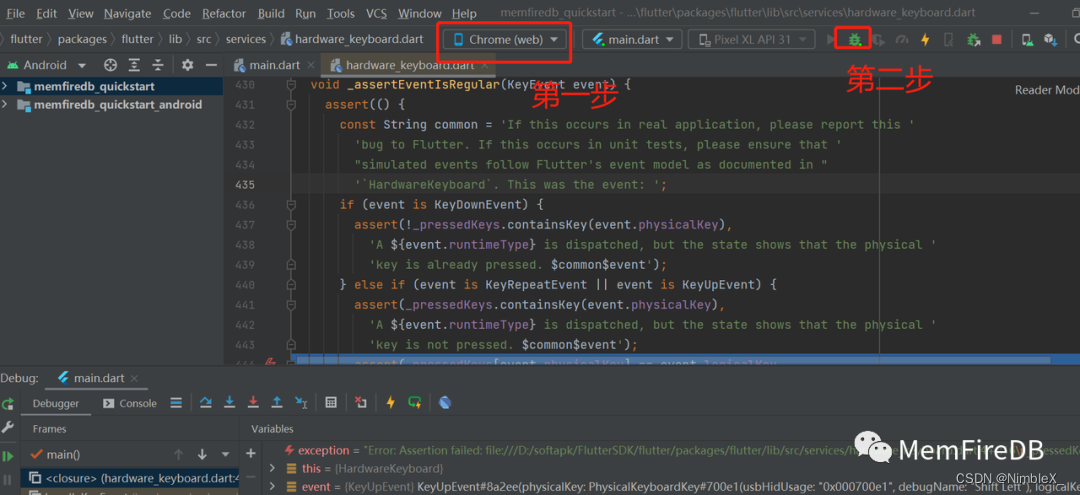
Task: Select opened file target icon in Project panel
Action: 110,65
